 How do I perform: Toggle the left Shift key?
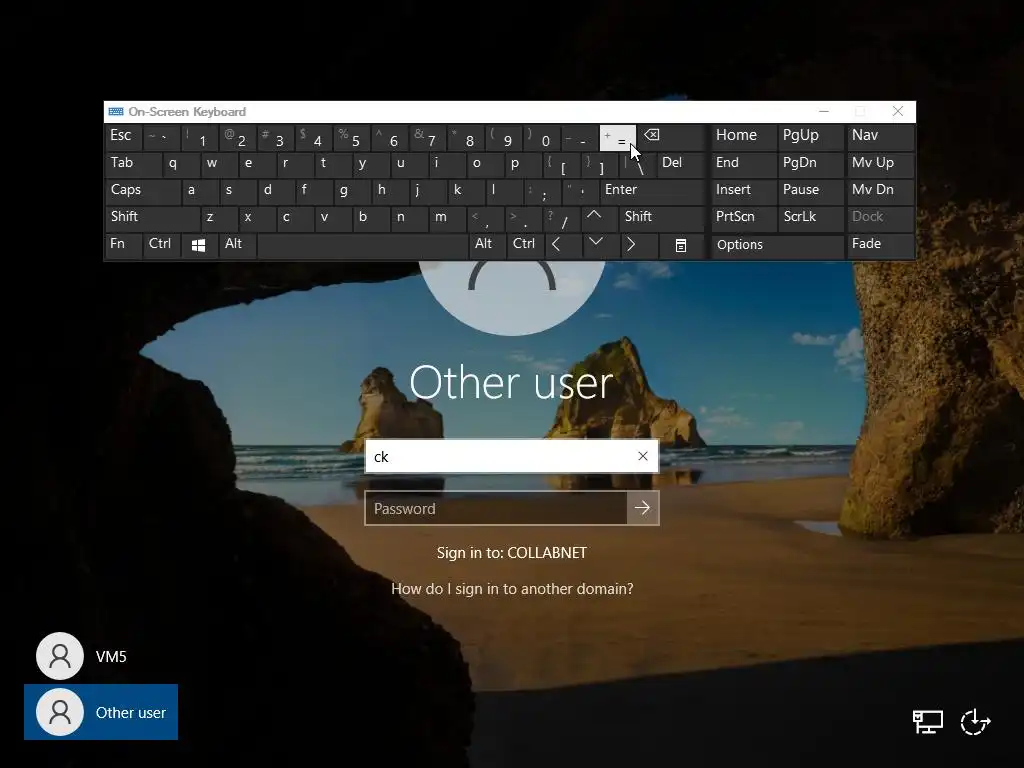coord(152,217)
